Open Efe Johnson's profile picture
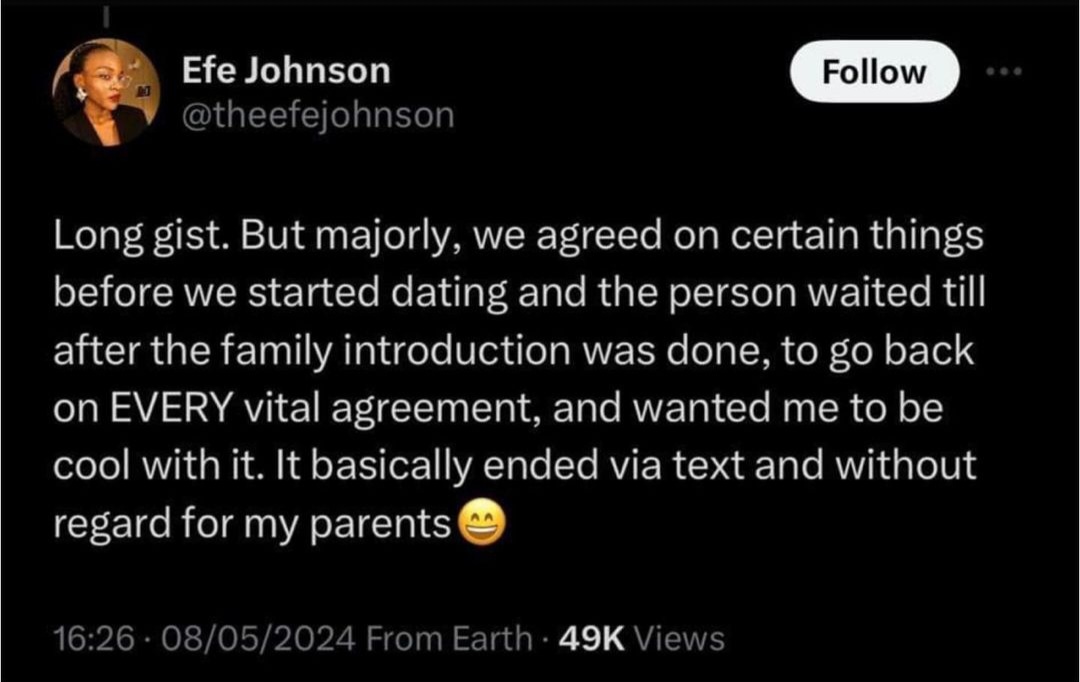 100,94
